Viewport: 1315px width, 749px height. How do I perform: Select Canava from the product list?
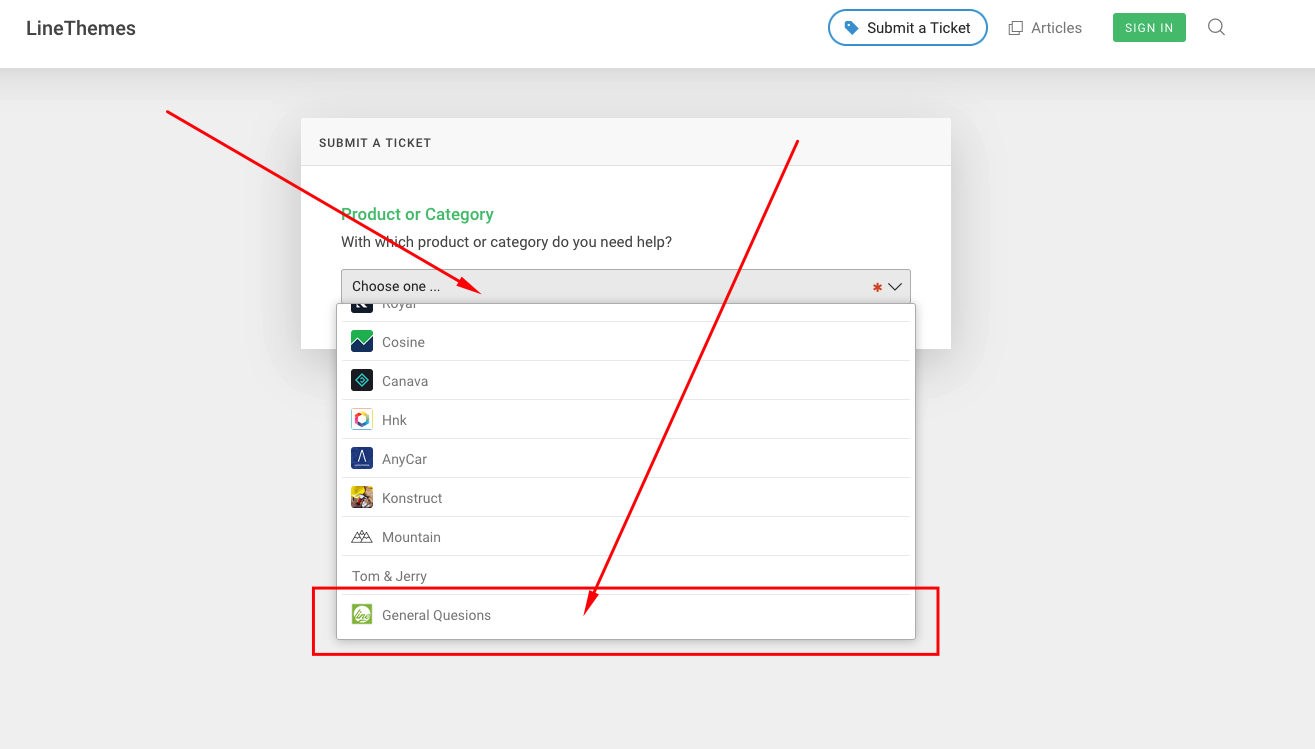(x=626, y=381)
